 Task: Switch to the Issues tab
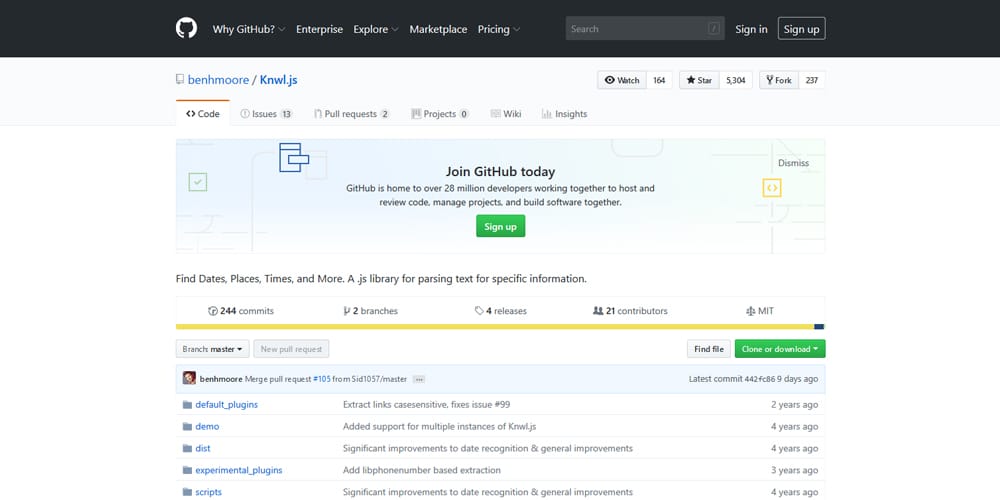click(267, 114)
